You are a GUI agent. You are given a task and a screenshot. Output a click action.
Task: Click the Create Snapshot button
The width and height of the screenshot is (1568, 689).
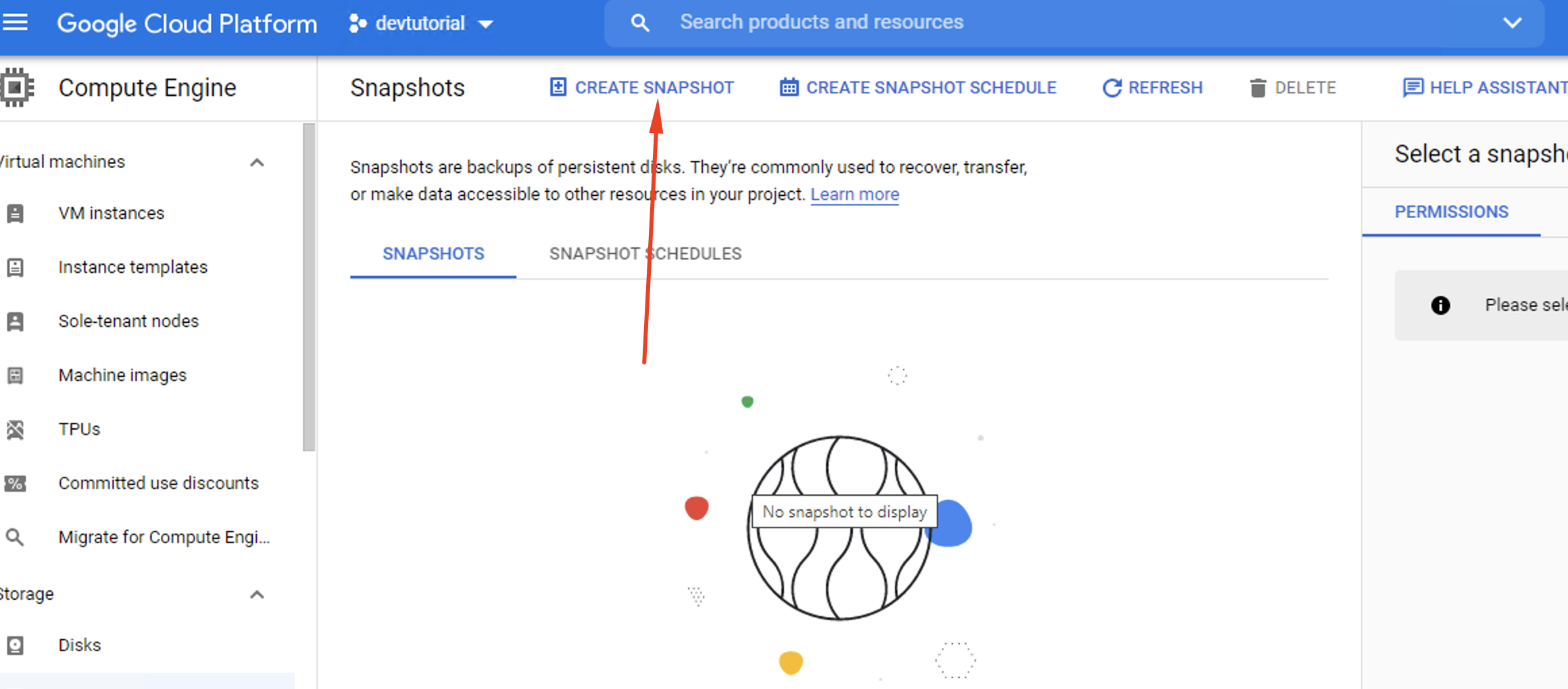tap(641, 88)
